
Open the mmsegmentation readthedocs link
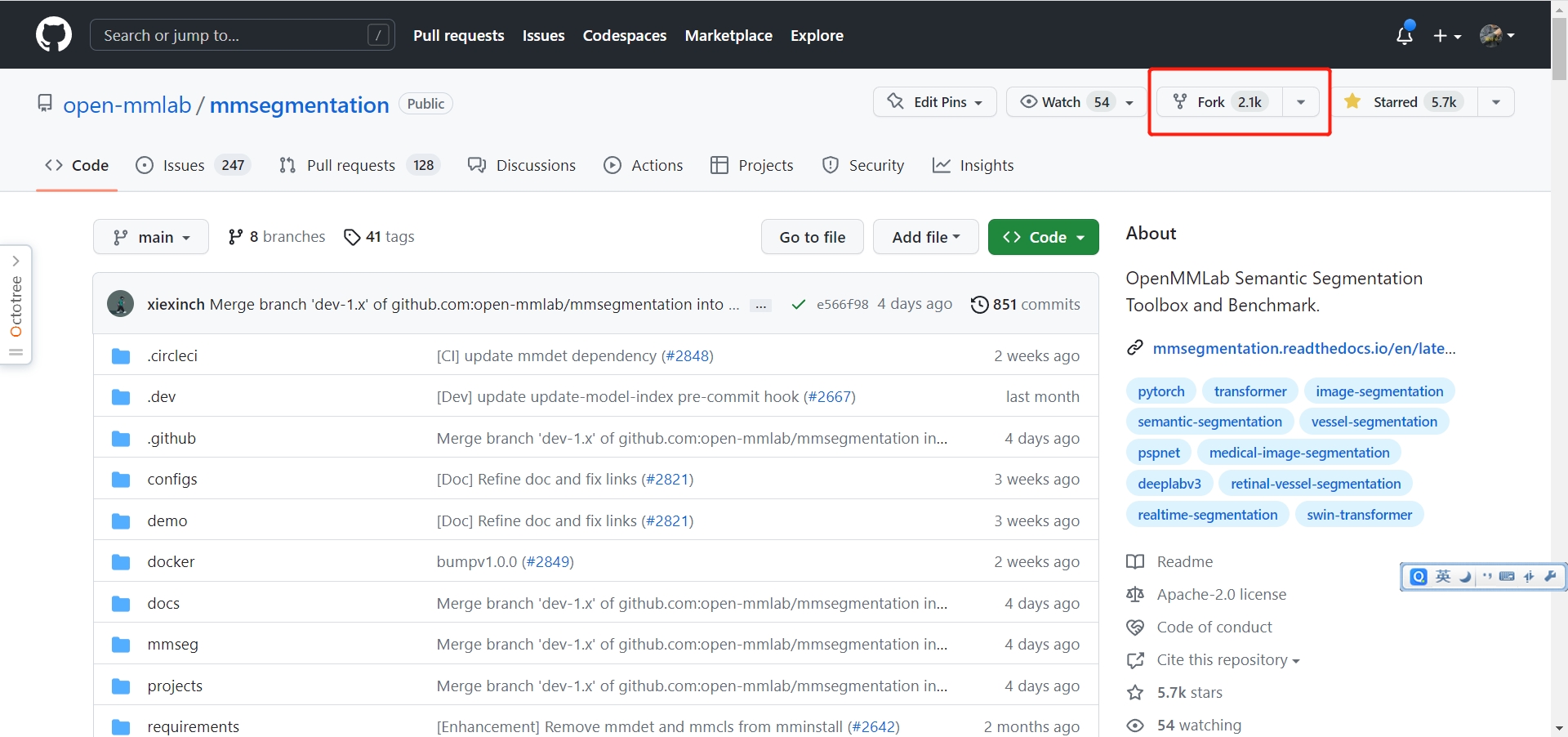[1303, 348]
